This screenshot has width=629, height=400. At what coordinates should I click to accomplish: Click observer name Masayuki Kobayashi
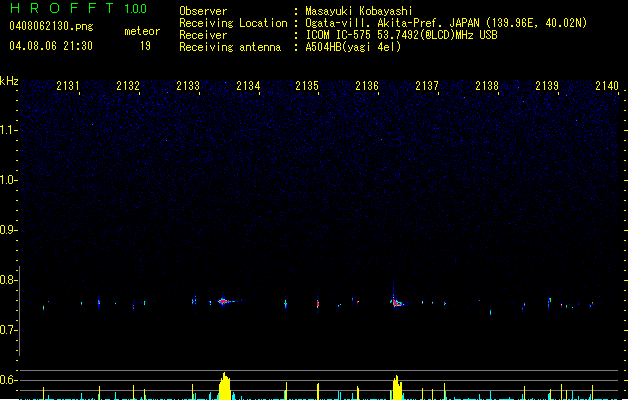pyautogui.click(x=359, y=11)
